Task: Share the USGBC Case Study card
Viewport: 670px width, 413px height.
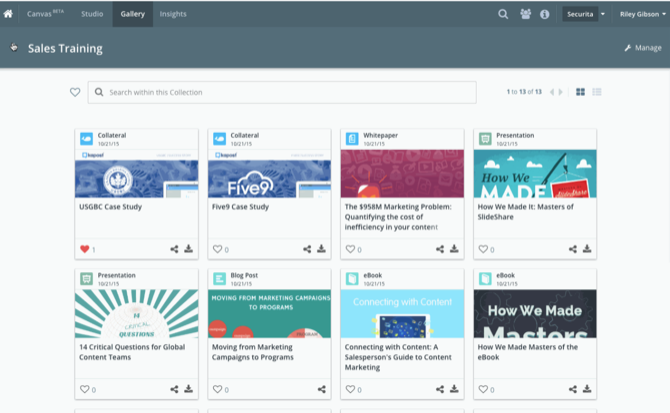Action: (174, 249)
